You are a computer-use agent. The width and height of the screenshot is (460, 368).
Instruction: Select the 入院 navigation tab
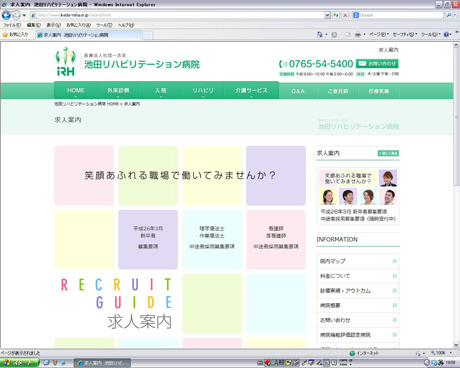pyautogui.click(x=160, y=90)
